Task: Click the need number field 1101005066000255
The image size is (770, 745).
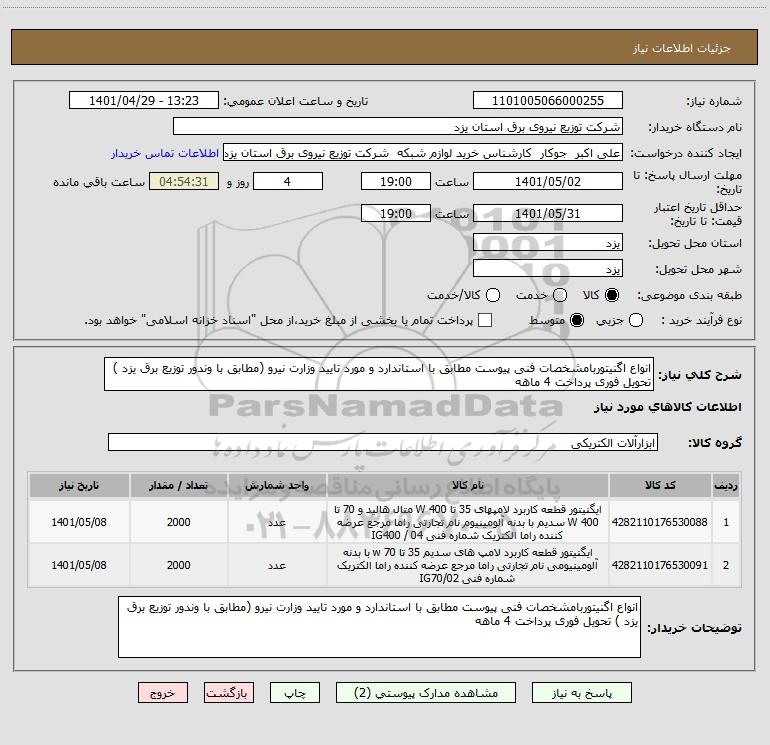Action: pos(548,100)
